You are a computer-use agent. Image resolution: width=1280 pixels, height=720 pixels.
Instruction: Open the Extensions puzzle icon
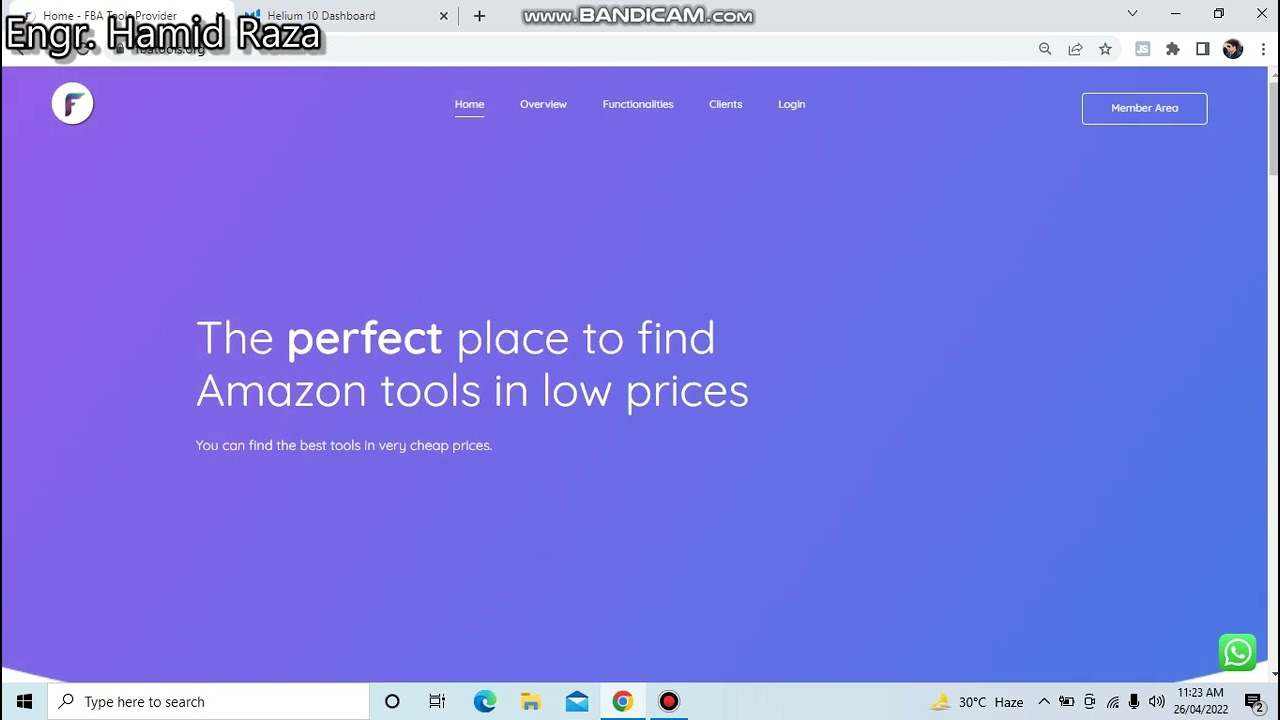point(1173,49)
